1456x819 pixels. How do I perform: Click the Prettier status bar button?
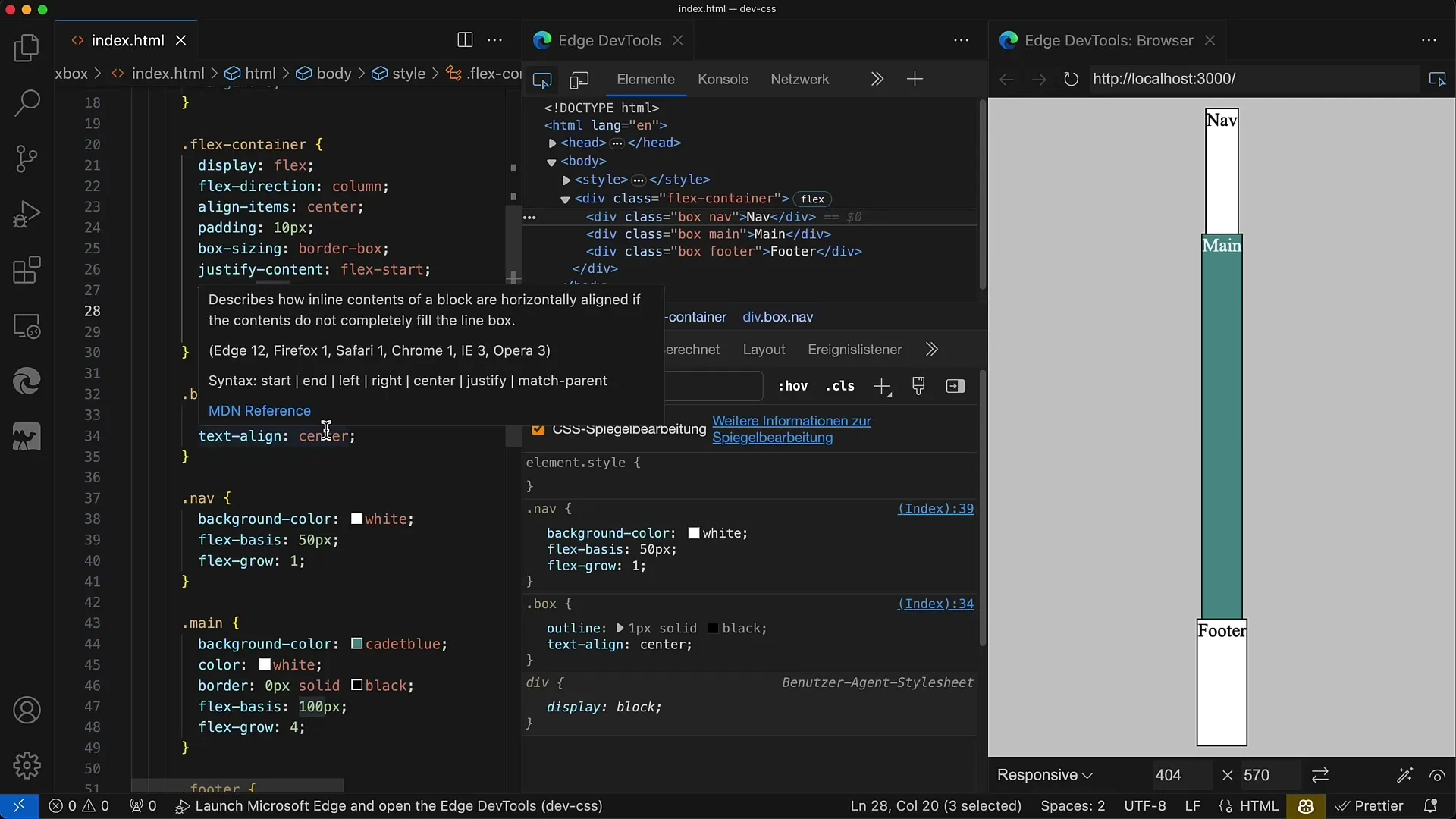(1369, 806)
